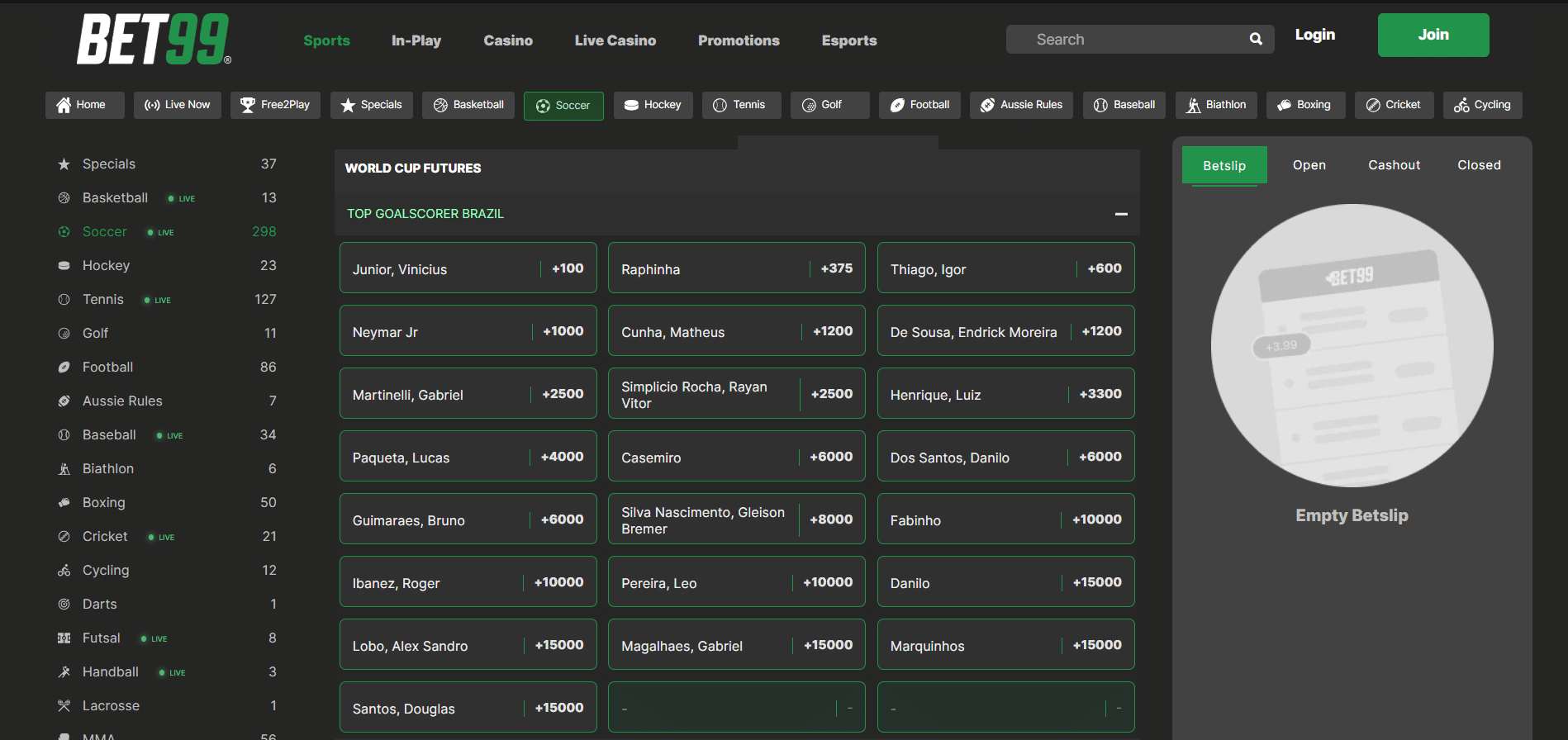Image resolution: width=1568 pixels, height=740 pixels.
Task: Click Specials star icon in sidebar
Action: [x=64, y=164]
